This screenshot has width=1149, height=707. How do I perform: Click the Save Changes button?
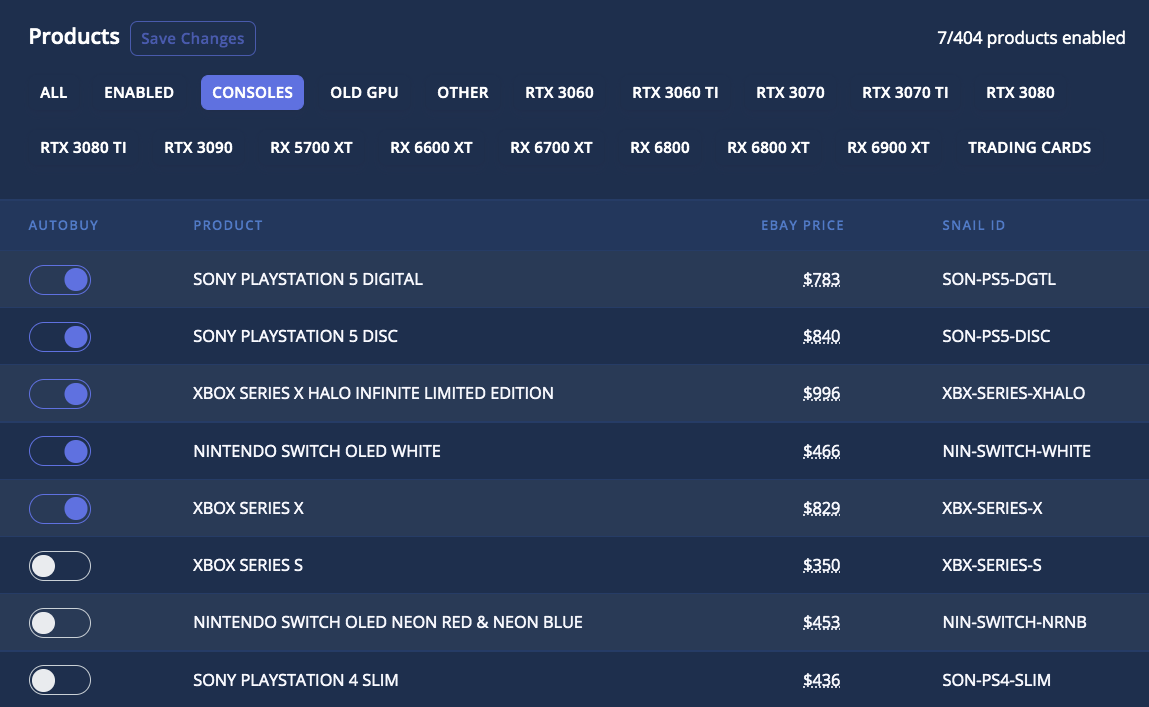click(x=193, y=39)
